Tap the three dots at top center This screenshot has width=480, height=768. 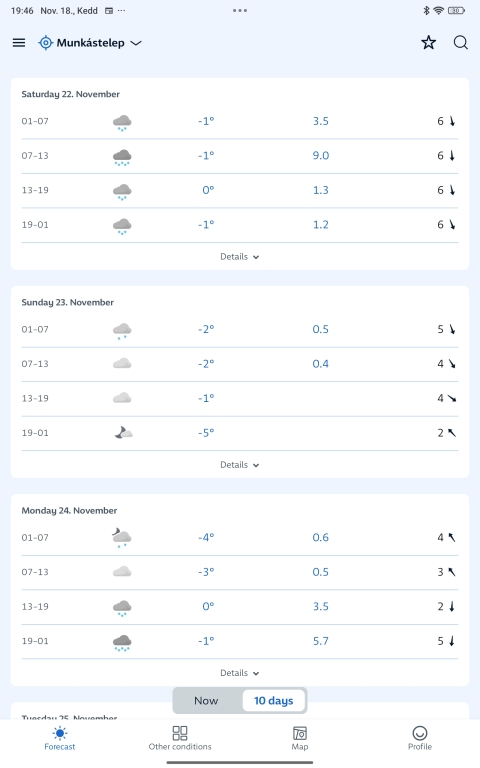pyautogui.click(x=240, y=10)
